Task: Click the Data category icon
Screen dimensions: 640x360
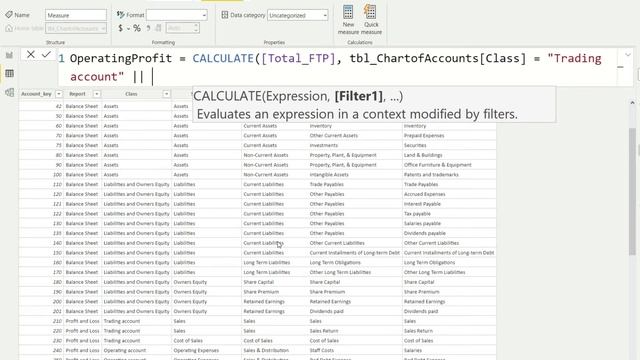Action: click(224, 15)
